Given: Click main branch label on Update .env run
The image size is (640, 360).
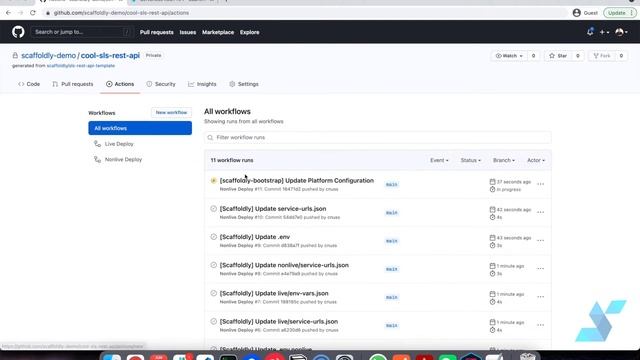Looking at the screenshot, I should coord(391,241).
